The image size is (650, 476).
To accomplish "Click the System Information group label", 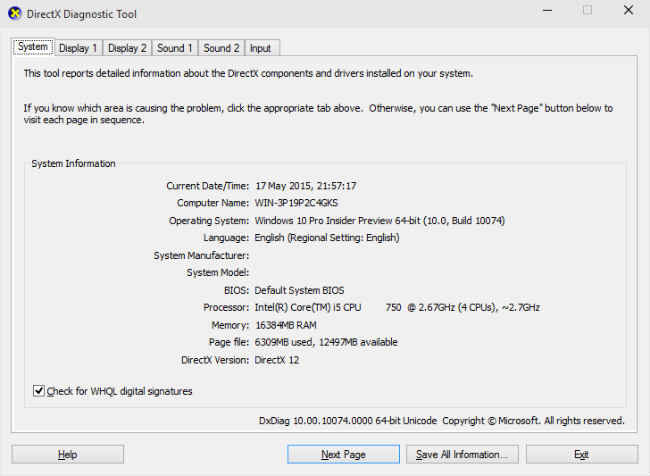I will [73, 163].
